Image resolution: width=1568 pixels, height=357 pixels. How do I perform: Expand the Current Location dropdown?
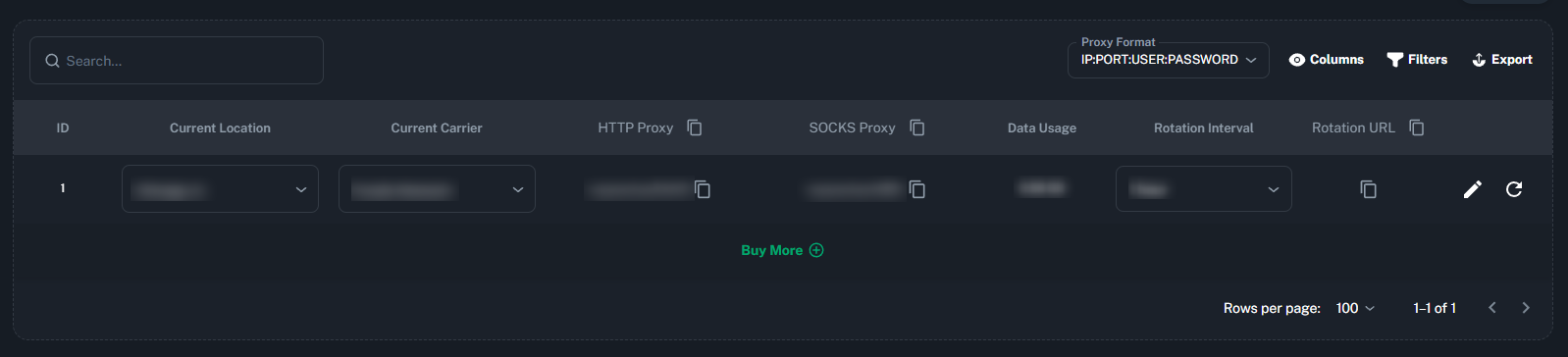click(x=220, y=188)
